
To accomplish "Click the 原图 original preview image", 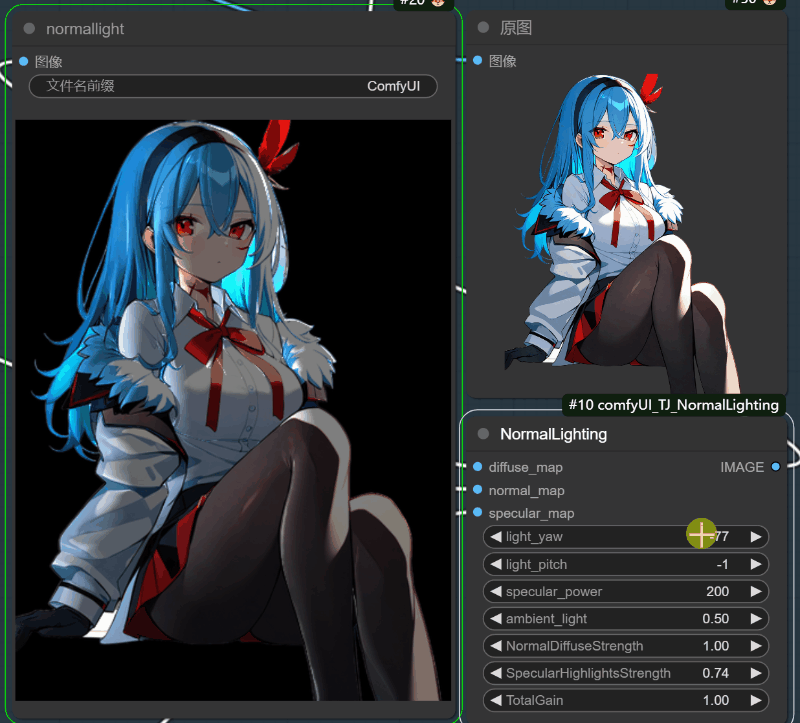I will (x=624, y=234).
